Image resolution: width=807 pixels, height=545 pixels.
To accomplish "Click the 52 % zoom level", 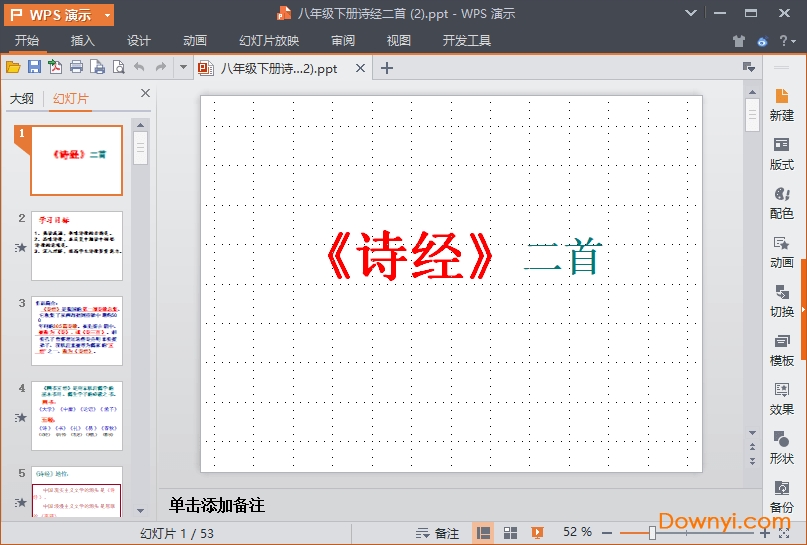I will pos(577,532).
